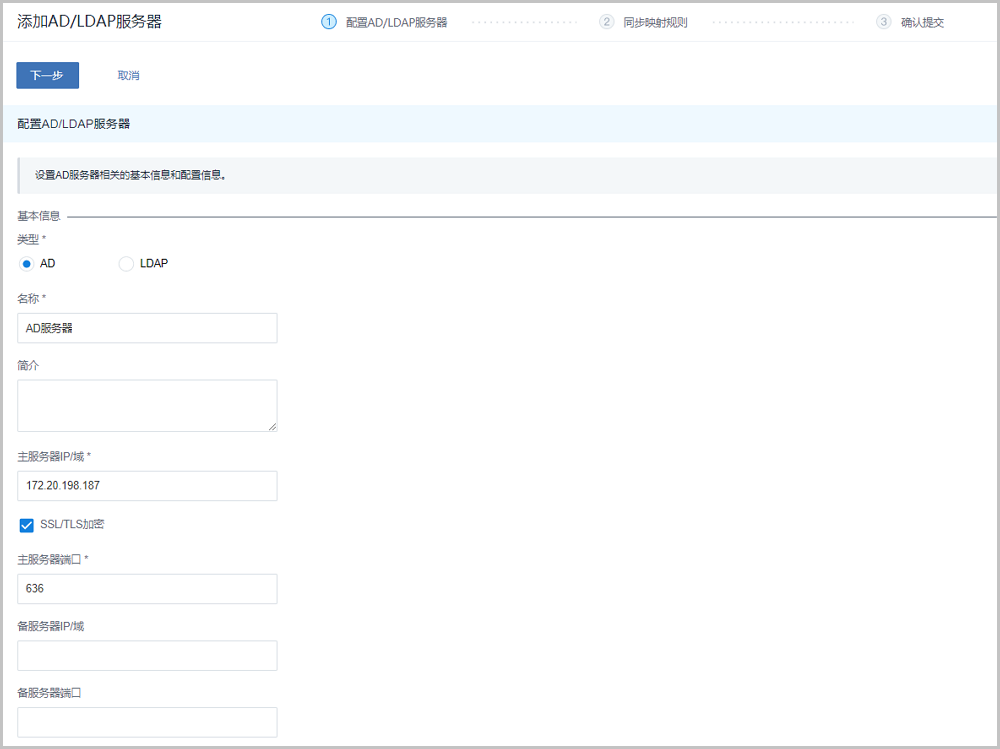
Task: Focus the 主服务器端口 field showing 636
Action: pos(147,589)
